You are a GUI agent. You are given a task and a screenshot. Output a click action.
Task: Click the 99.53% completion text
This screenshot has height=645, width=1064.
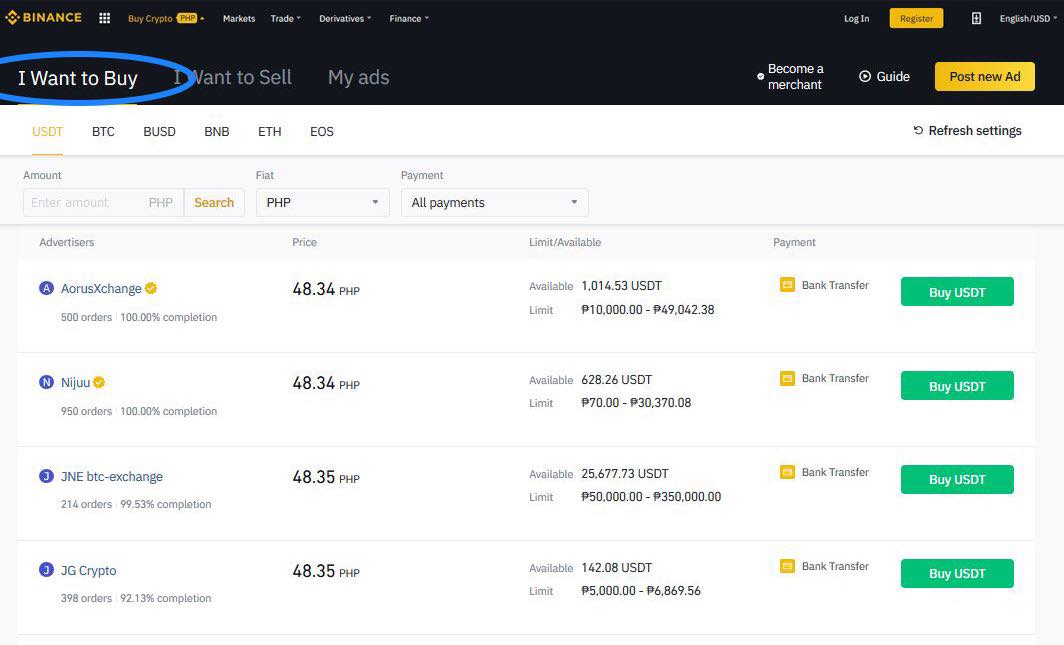coord(166,504)
